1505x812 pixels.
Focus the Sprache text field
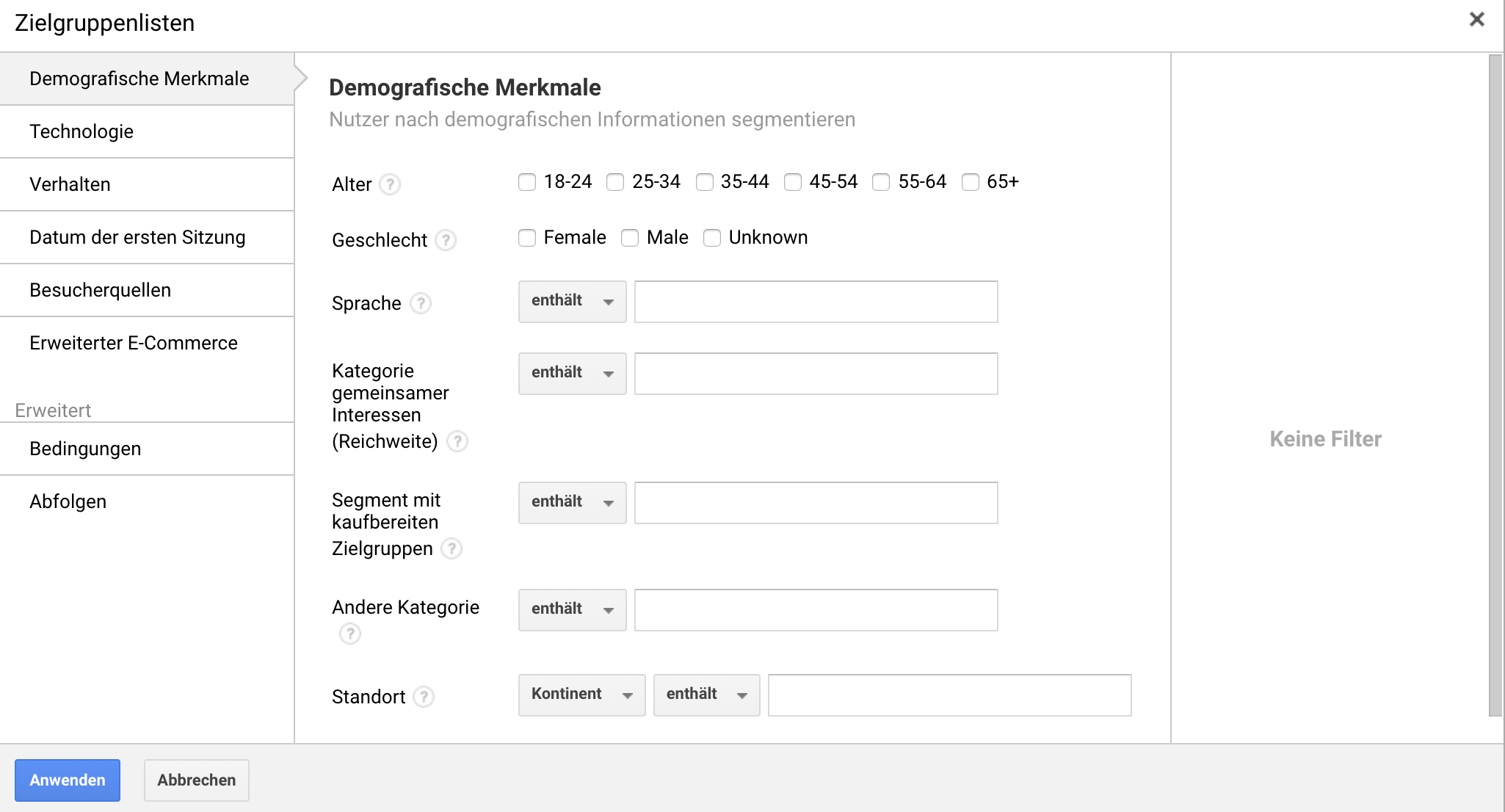(x=816, y=302)
